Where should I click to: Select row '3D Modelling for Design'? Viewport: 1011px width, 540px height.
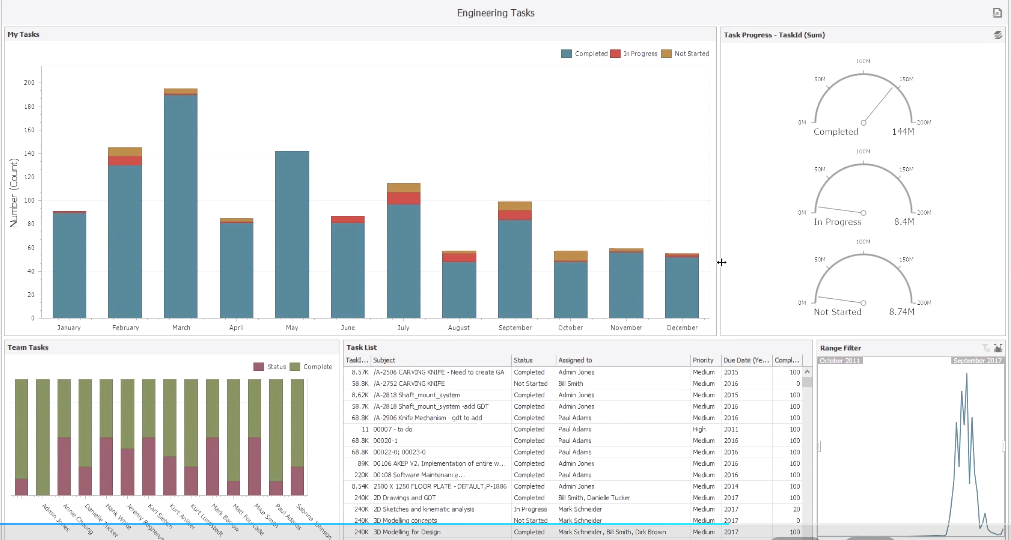(x=573, y=532)
